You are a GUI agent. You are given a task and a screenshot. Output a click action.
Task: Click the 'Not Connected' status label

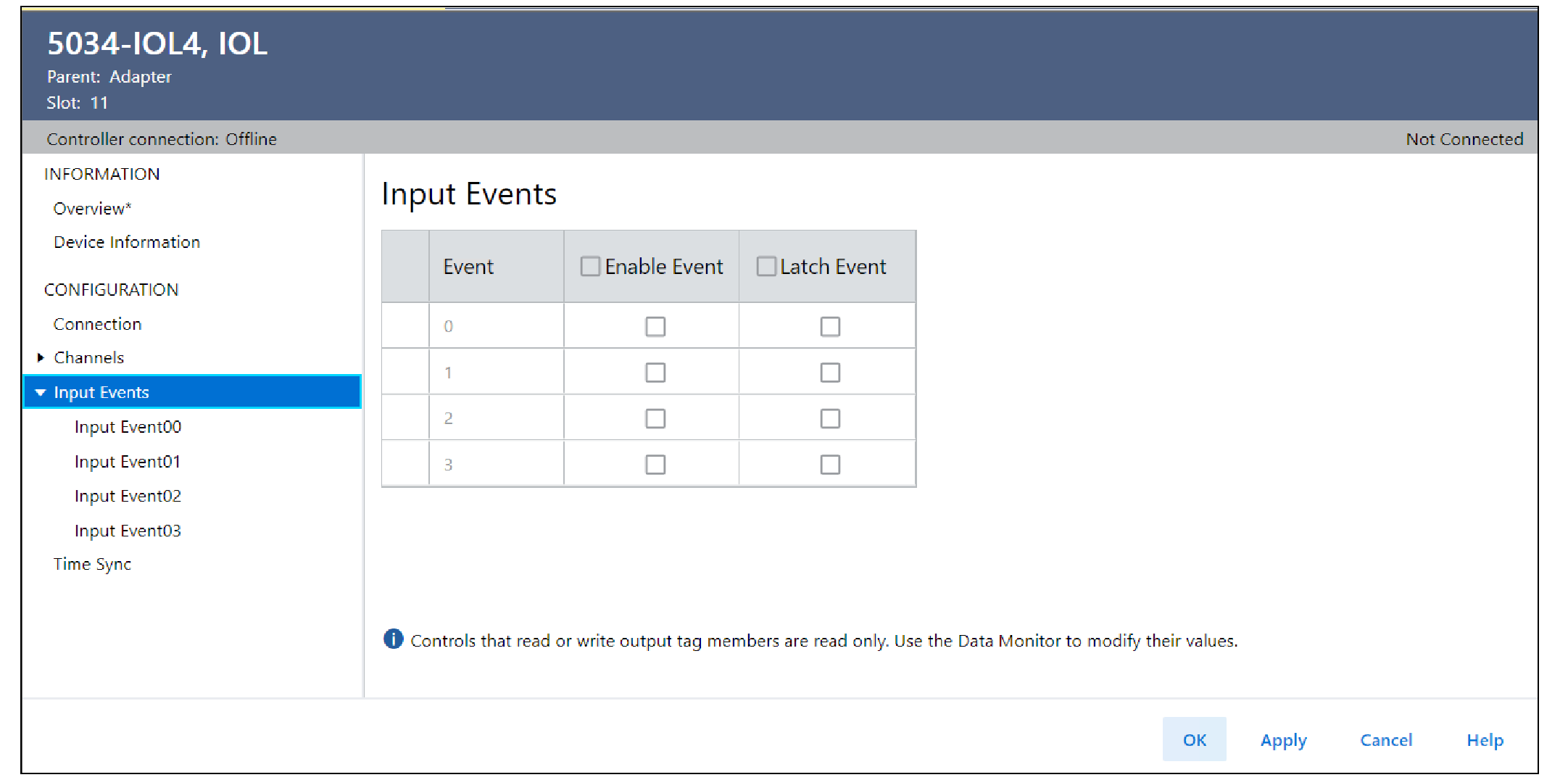1464,139
